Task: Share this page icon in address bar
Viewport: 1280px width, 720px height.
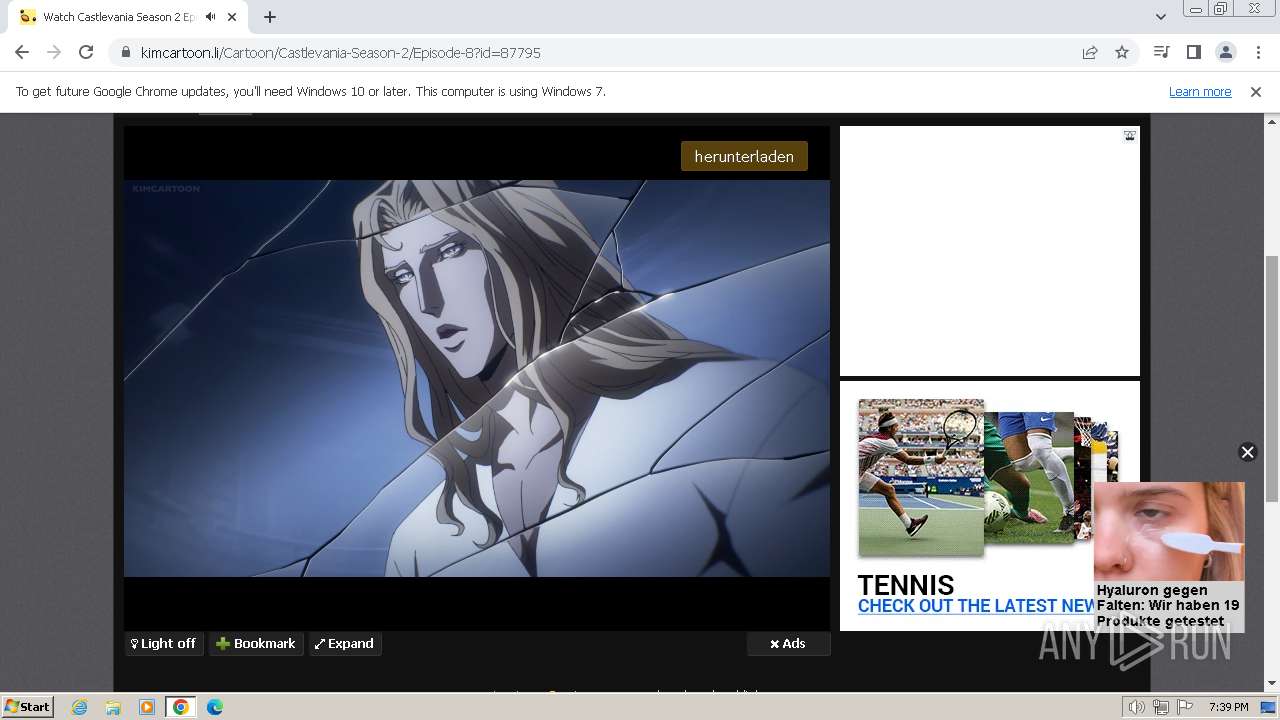Action: 1090,53
